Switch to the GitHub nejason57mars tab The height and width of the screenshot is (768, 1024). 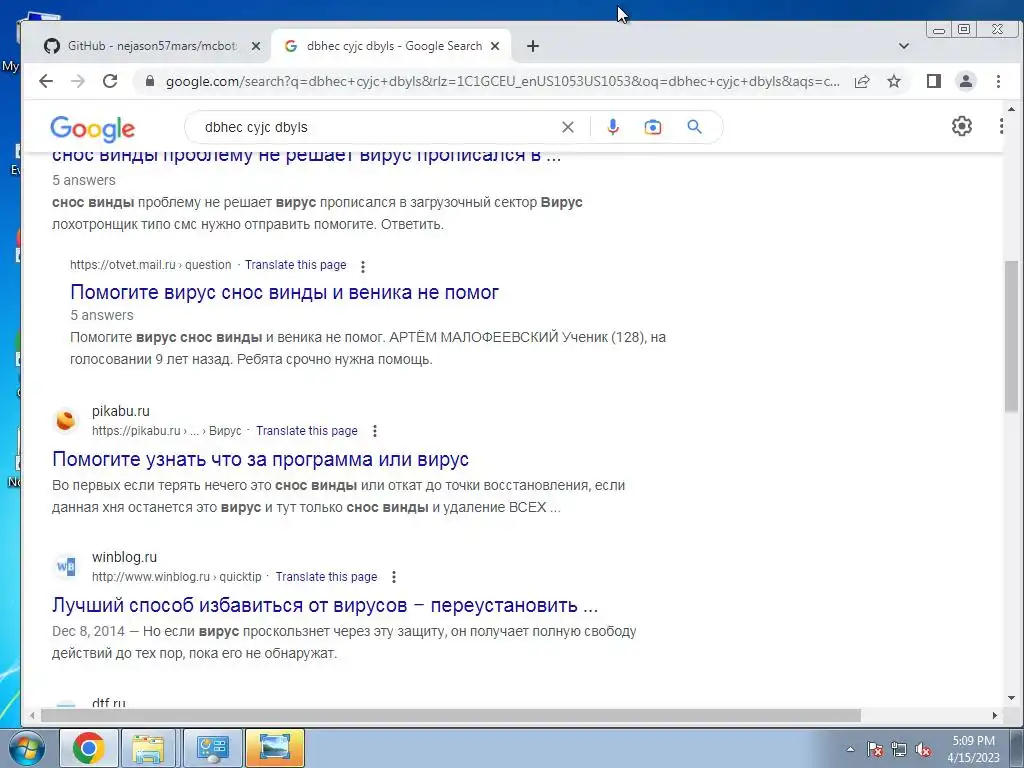pos(152,46)
